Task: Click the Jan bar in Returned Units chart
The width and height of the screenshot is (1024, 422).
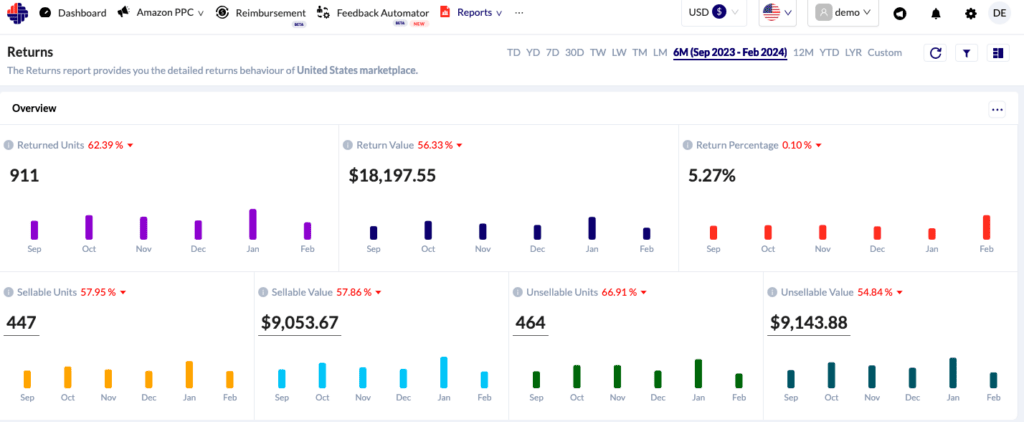Action: coord(253,224)
